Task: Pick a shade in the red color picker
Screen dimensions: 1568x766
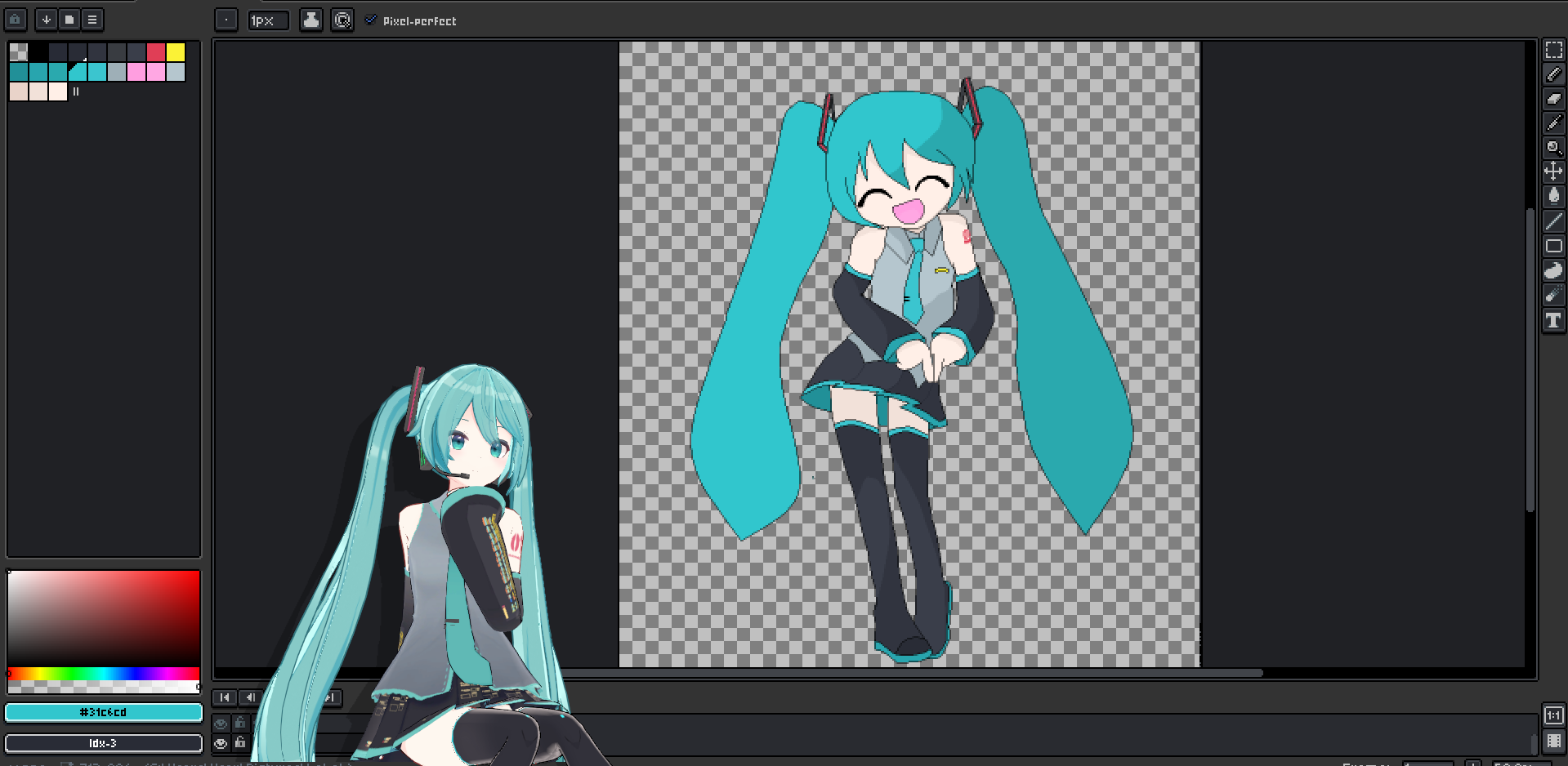Action: [x=104, y=618]
